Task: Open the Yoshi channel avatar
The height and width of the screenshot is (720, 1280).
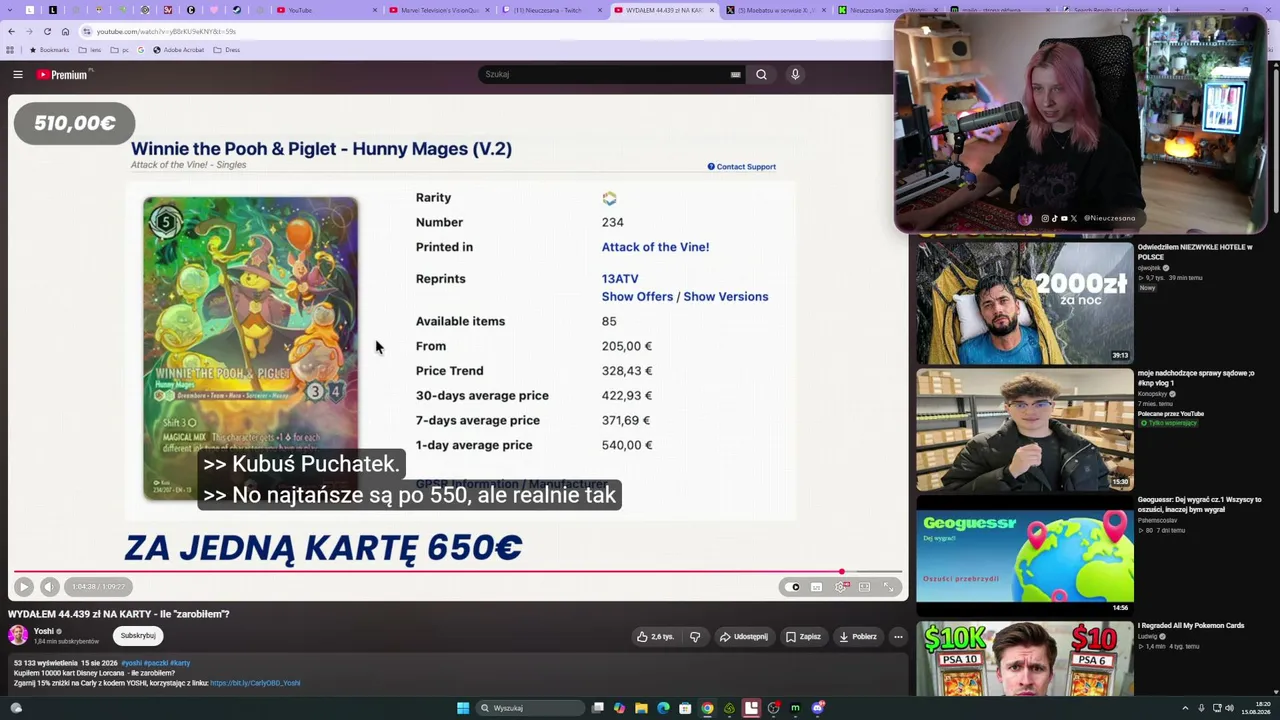Action: (18, 635)
